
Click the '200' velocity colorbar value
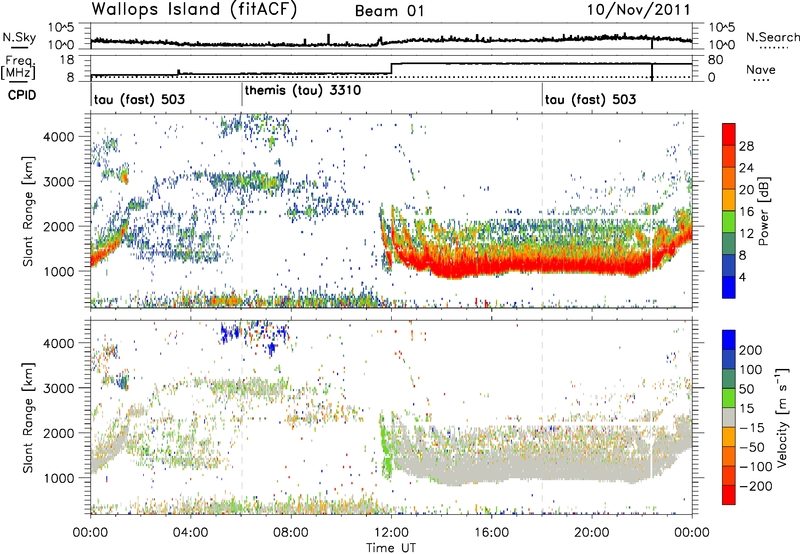coord(751,350)
